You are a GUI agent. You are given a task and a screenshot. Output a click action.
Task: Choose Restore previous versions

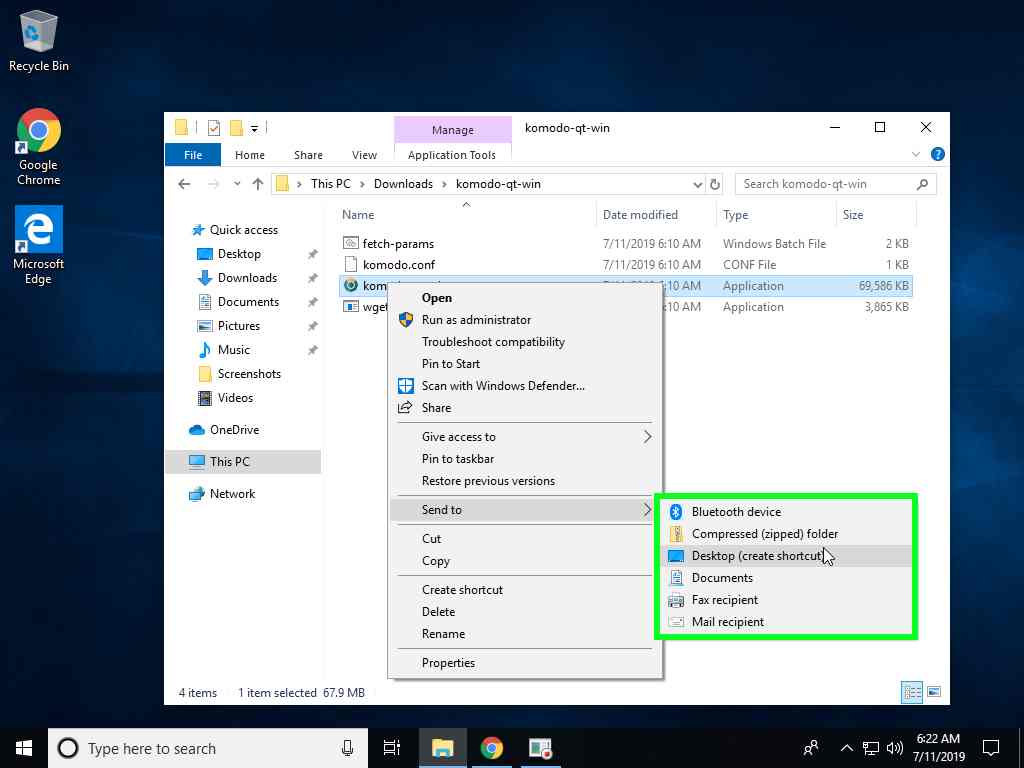525,481
